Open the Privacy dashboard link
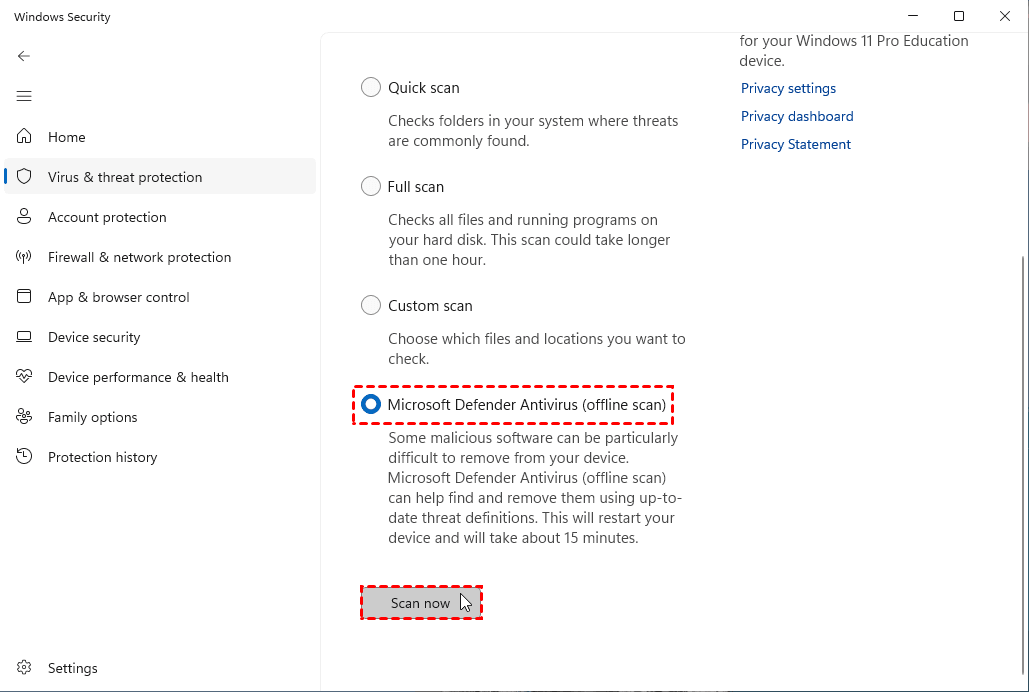Screen dimensions: 1029x692 [x=797, y=117]
